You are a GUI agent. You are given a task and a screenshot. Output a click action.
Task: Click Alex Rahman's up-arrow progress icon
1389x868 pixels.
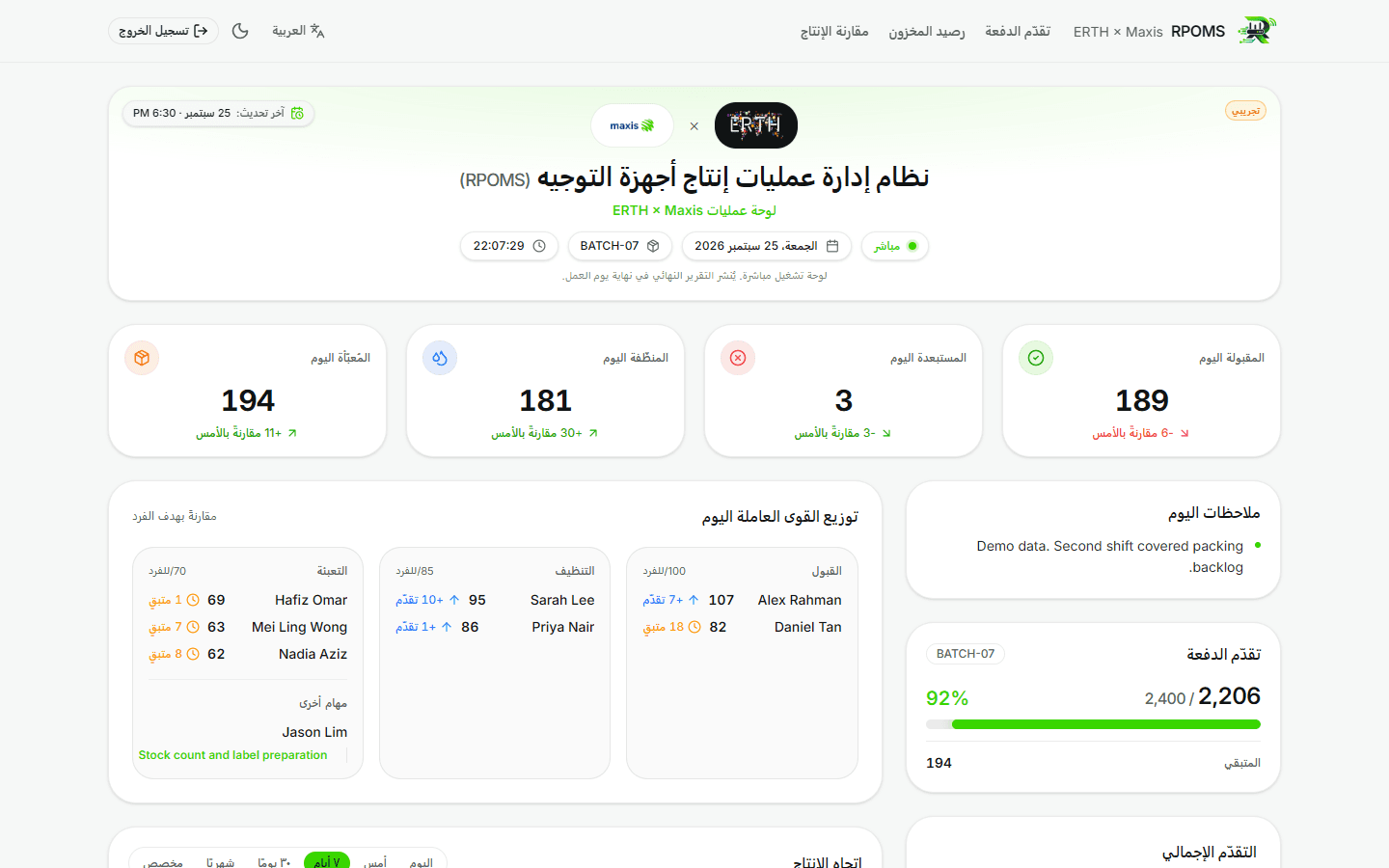coord(693,600)
